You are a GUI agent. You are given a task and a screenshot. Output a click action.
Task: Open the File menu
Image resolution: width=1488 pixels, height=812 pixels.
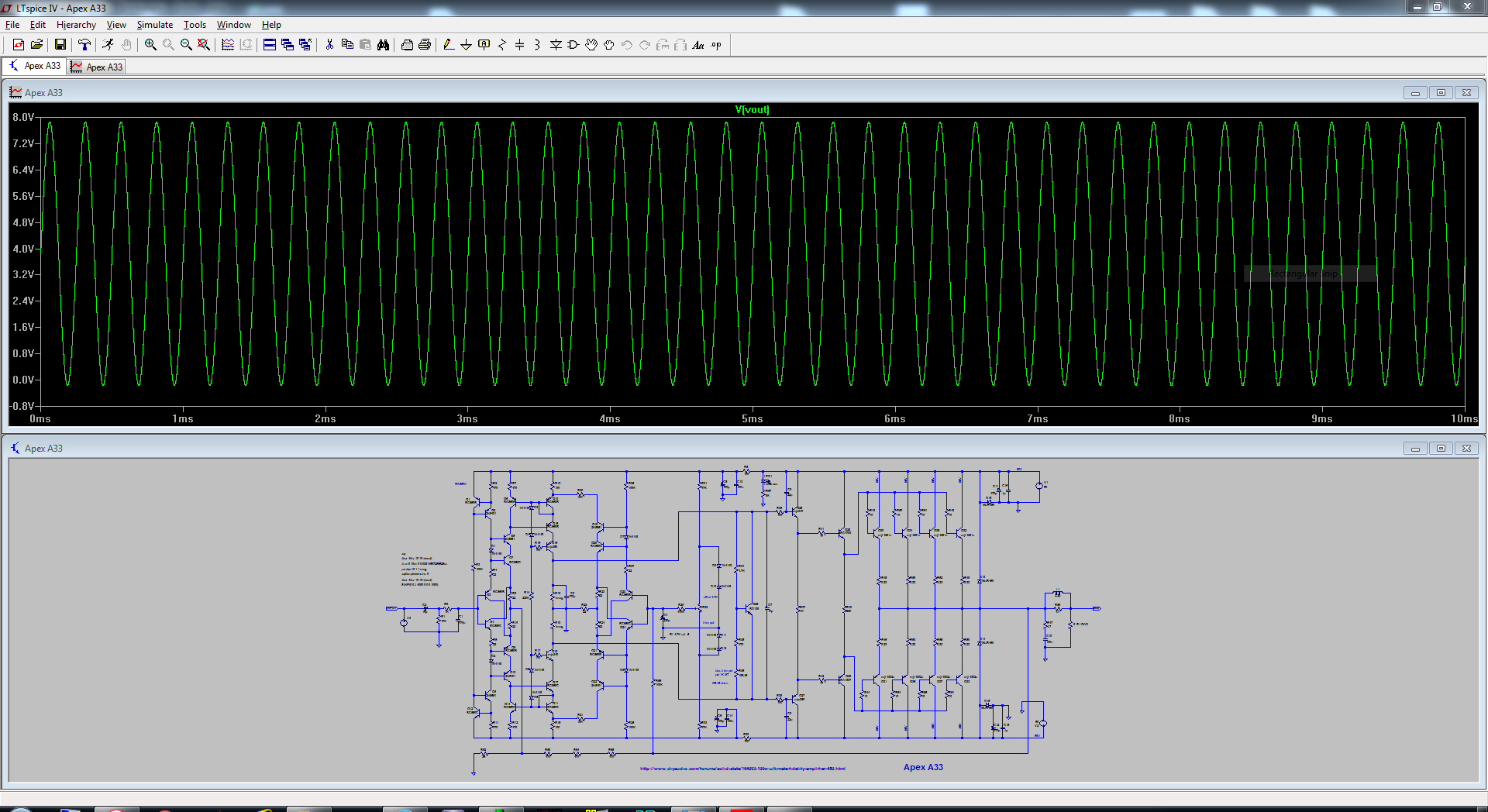(x=12, y=25)
